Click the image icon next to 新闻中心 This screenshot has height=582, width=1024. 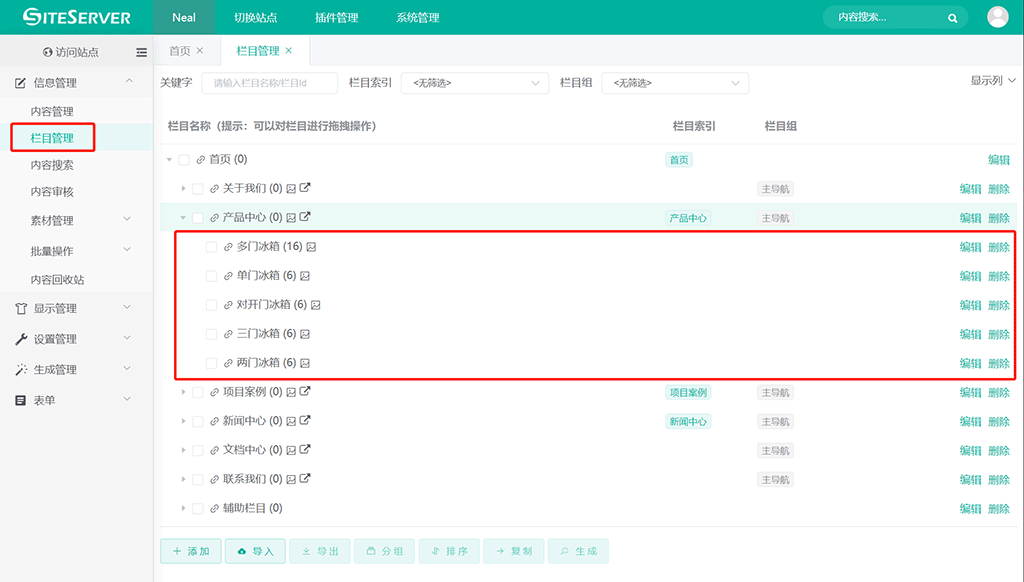click(291, 421)
